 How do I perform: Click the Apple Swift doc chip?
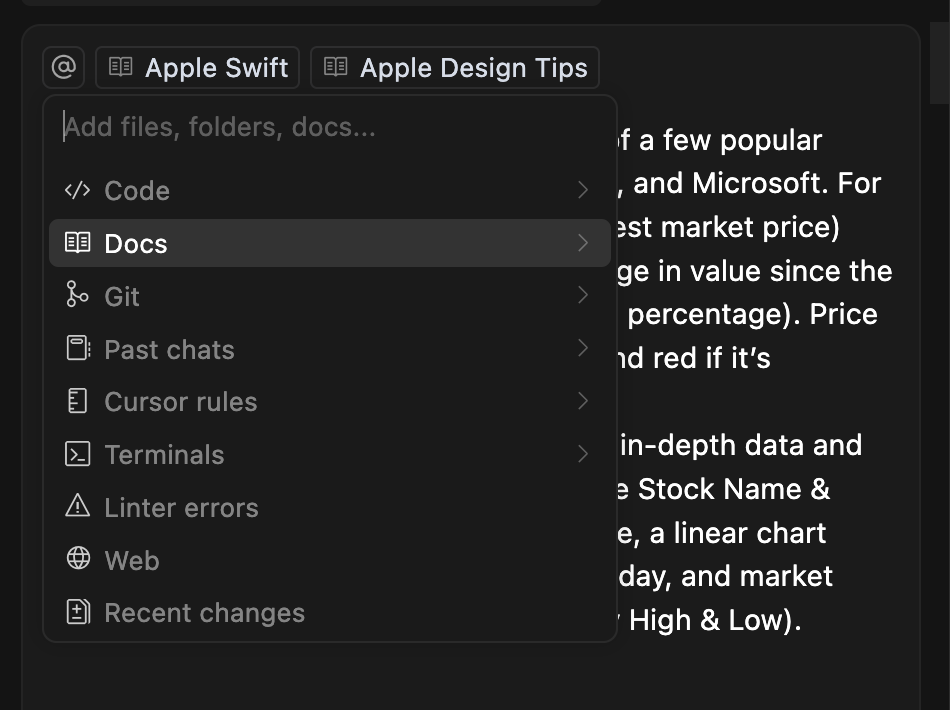[x=198, y=68]
